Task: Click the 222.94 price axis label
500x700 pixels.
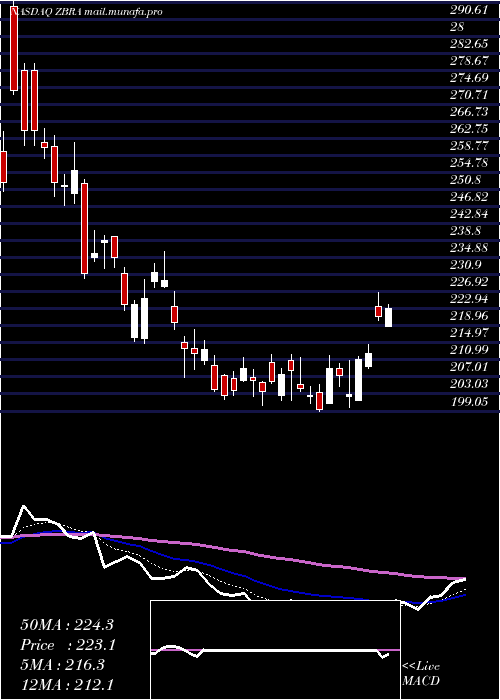Action: click(468, 299)
